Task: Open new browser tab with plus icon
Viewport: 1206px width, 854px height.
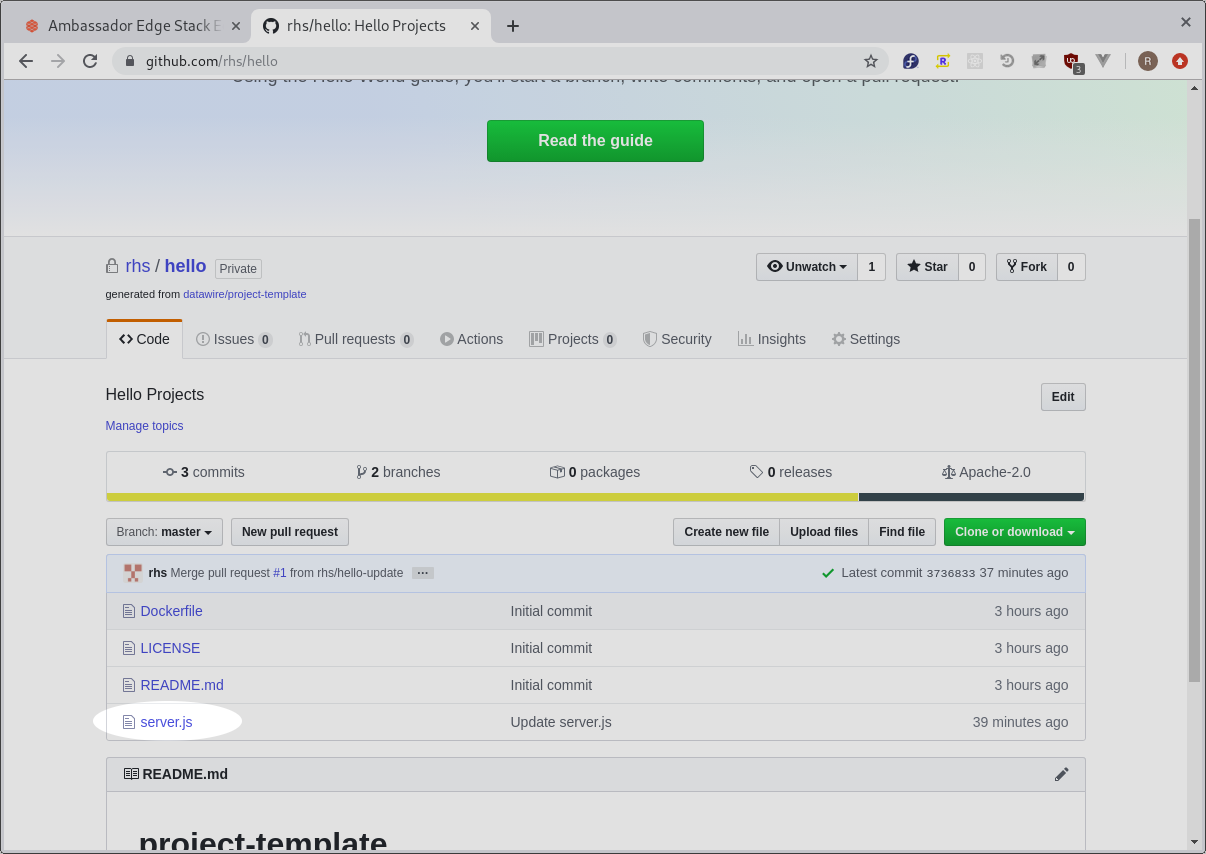Action: click(x=513, y=26)
